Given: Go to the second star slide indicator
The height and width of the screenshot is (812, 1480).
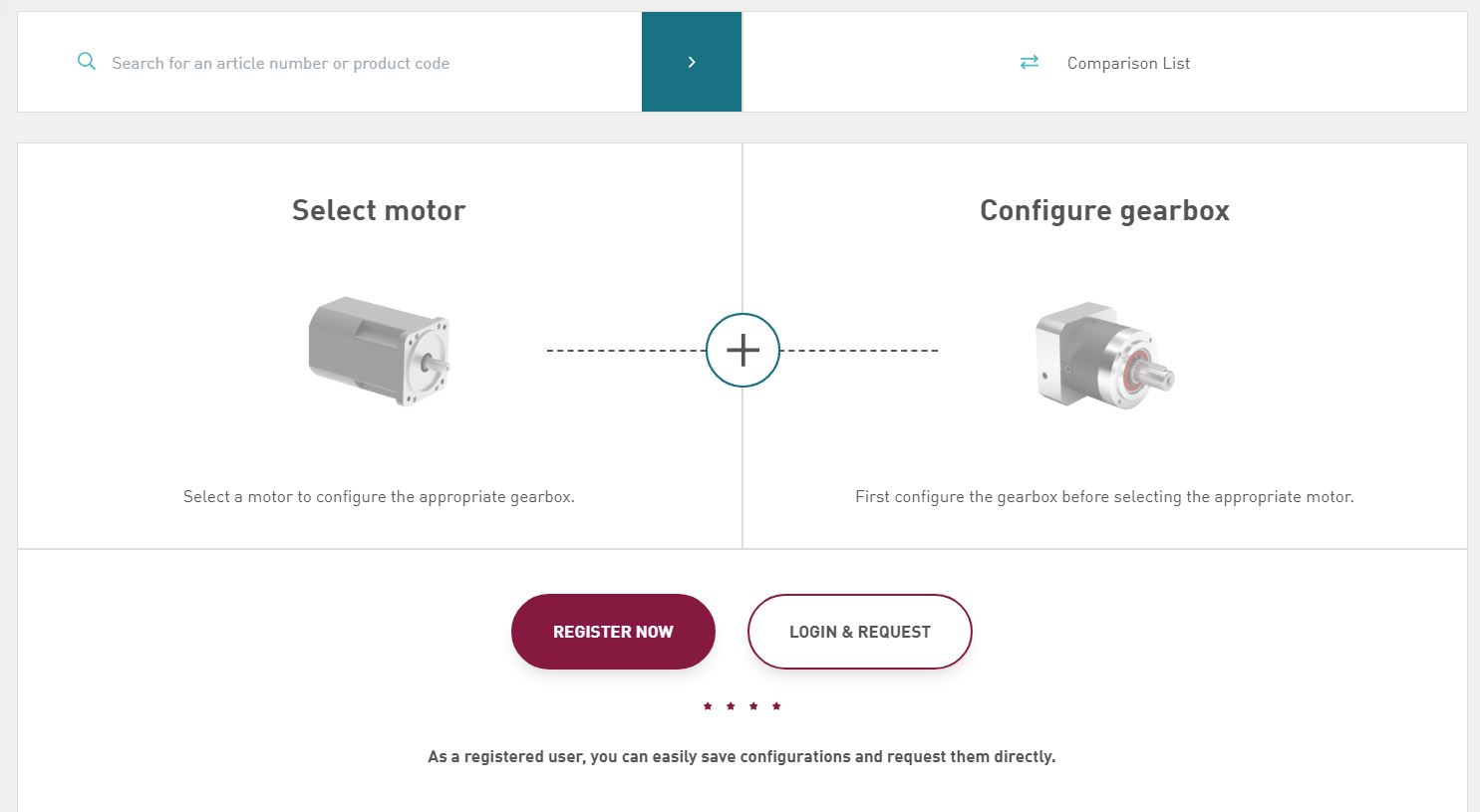Looking at the screenshot, I should [731, 706].
